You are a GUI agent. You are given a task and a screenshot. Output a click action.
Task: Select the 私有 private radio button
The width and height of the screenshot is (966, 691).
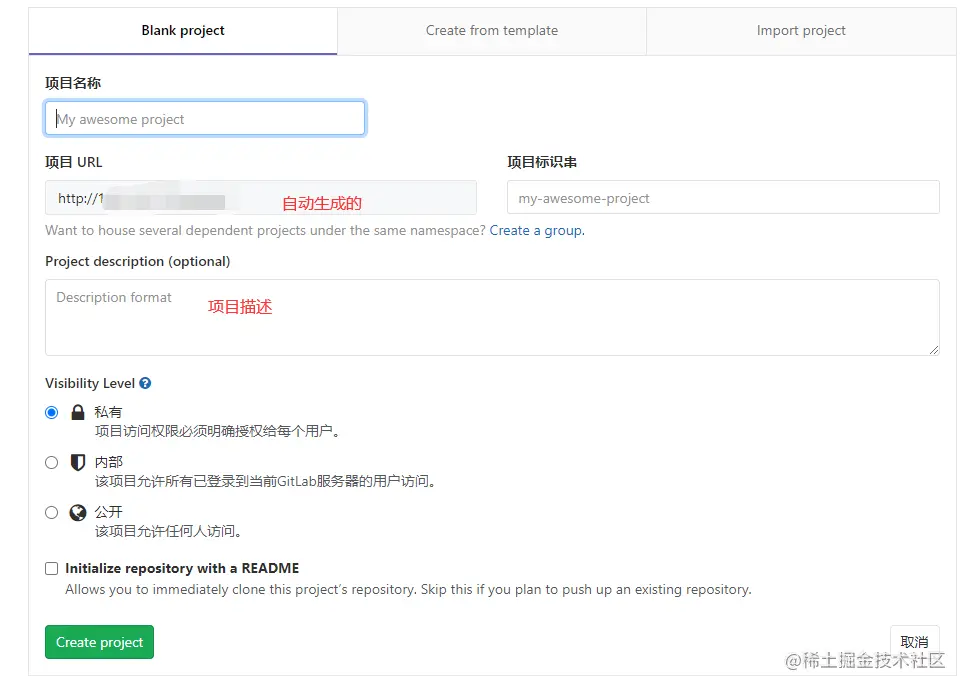pyautogui.click(x=52, y=413)
